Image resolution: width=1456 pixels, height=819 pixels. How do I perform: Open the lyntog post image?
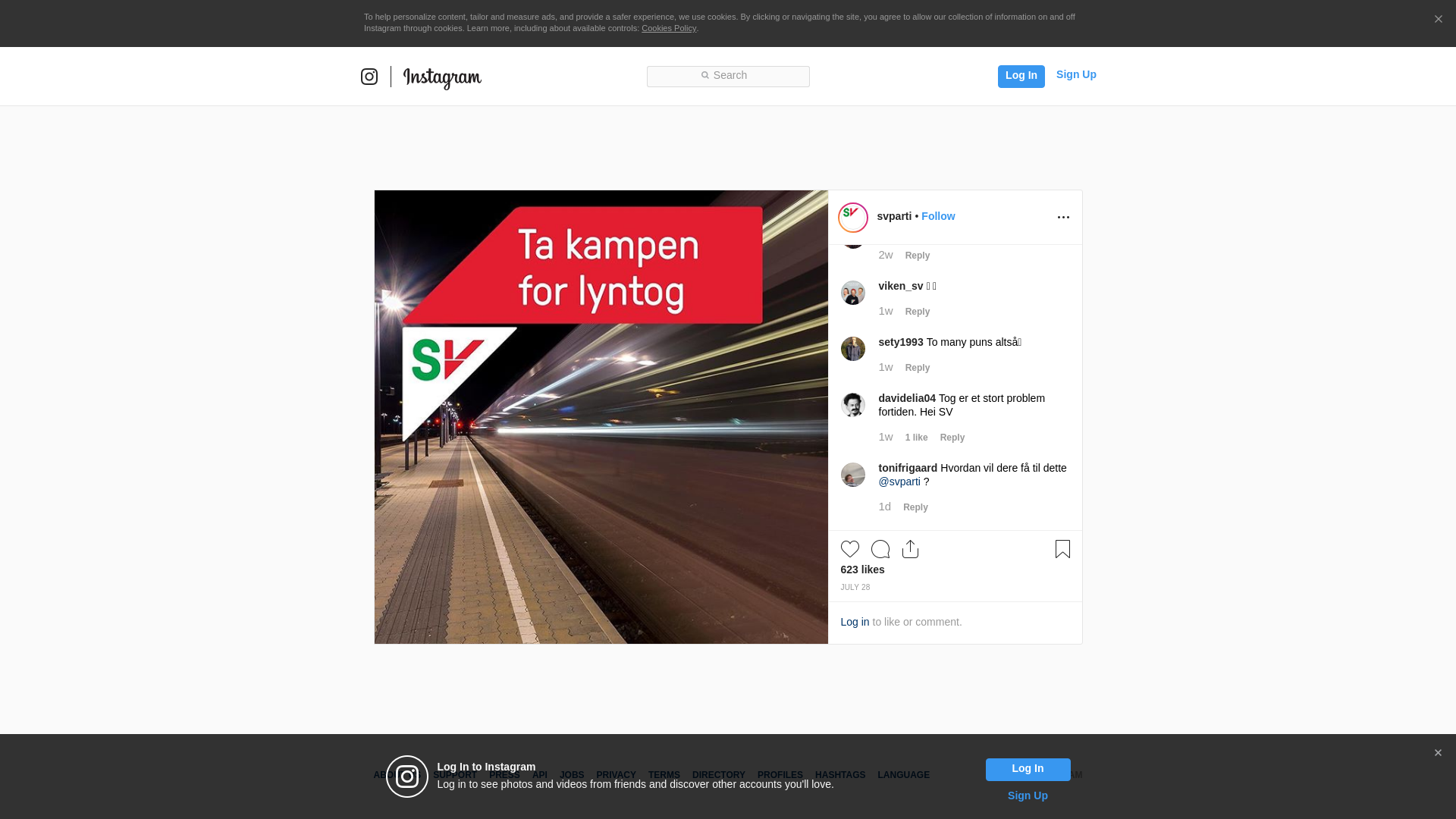[601, 417]
